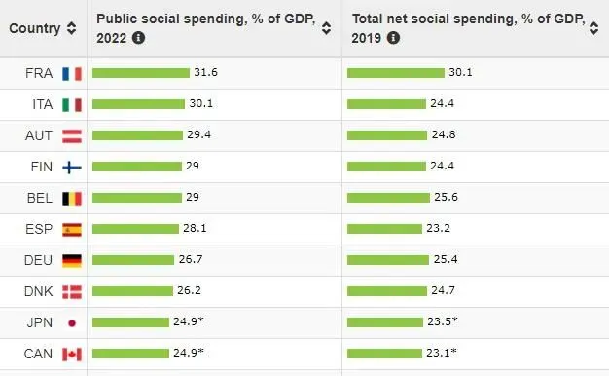Screen dimensions: 610x376
Task: Click the Canada flag icon
Action: tap(72, 354)
